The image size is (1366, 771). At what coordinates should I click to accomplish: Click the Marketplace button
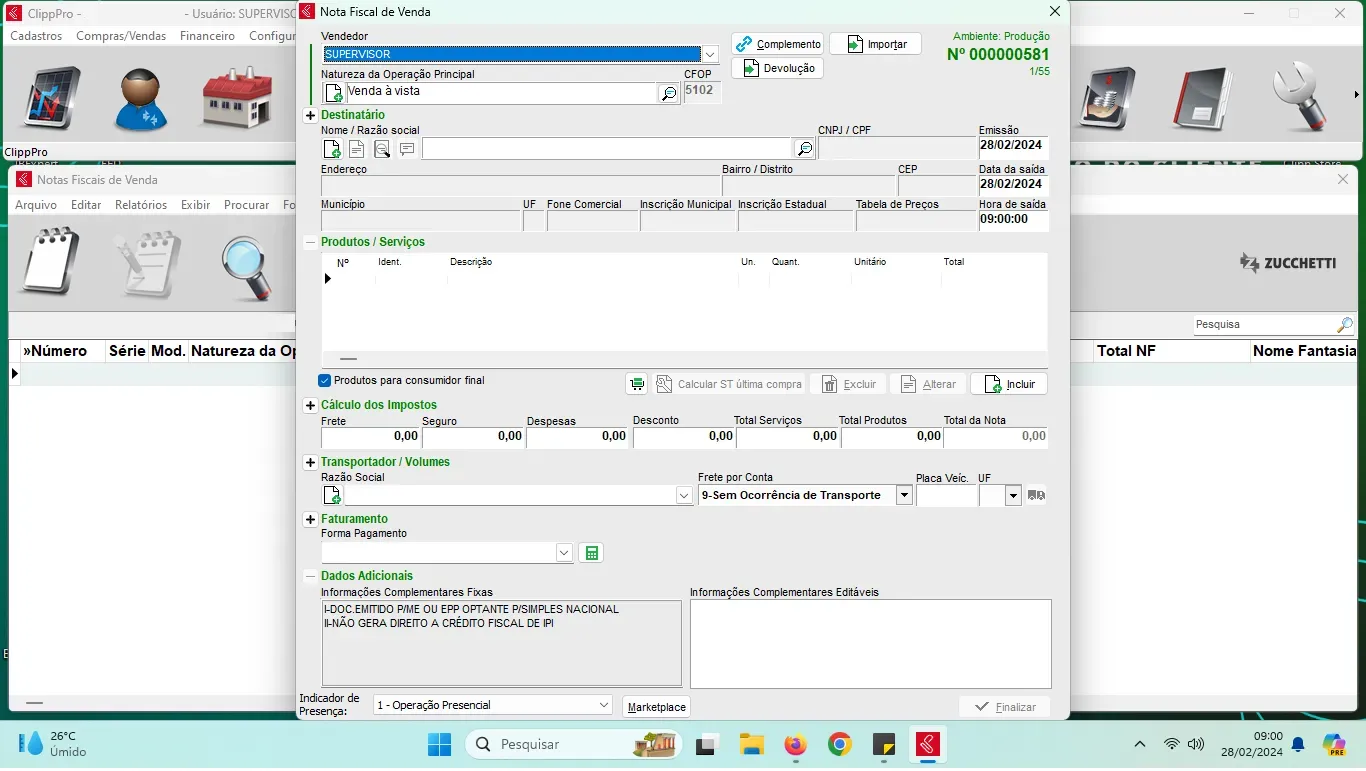(x=656, y=707)
